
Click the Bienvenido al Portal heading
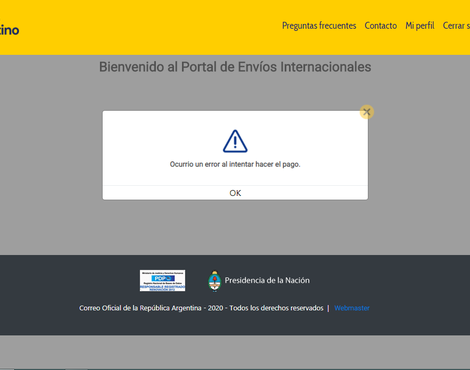[x=235, y=67]
